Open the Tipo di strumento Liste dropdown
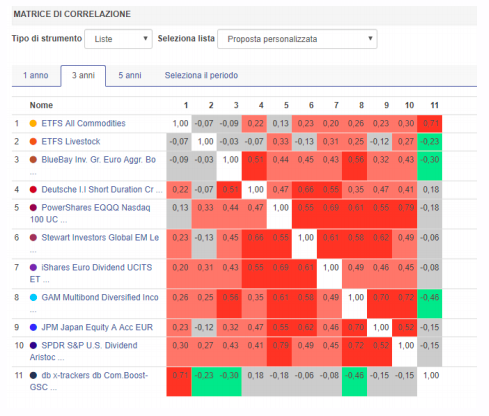The image size is (489, 416). [x=118, y=39]
